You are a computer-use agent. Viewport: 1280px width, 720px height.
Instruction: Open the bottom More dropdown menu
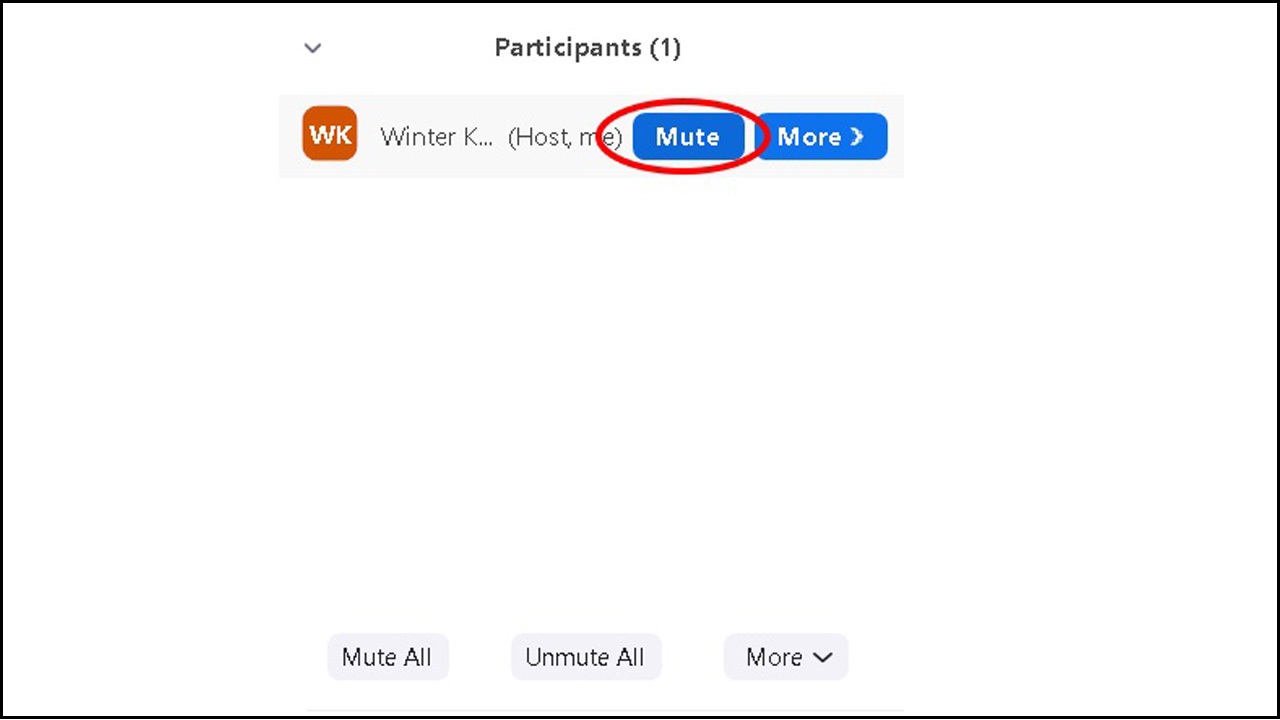point(786,657)
